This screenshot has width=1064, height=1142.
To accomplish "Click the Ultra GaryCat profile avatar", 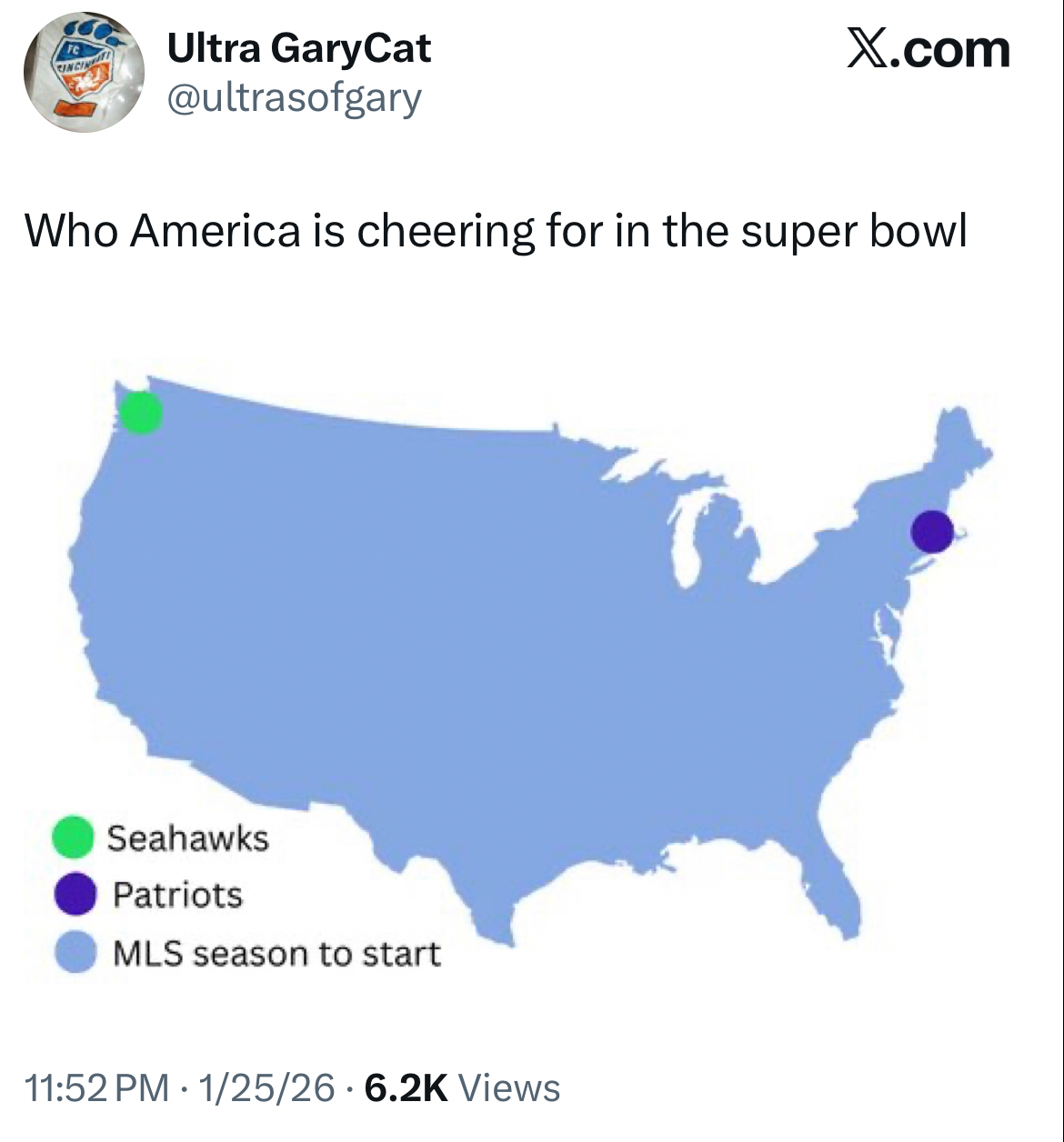I will pyautogui.click(x=83, y=73).
